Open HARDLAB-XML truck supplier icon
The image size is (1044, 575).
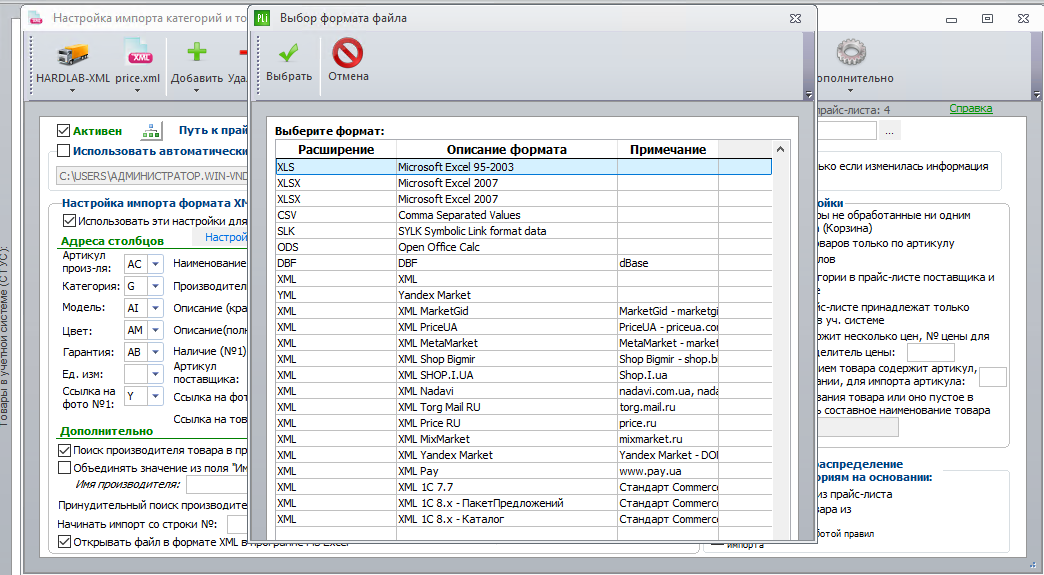[x=73, y=55]
